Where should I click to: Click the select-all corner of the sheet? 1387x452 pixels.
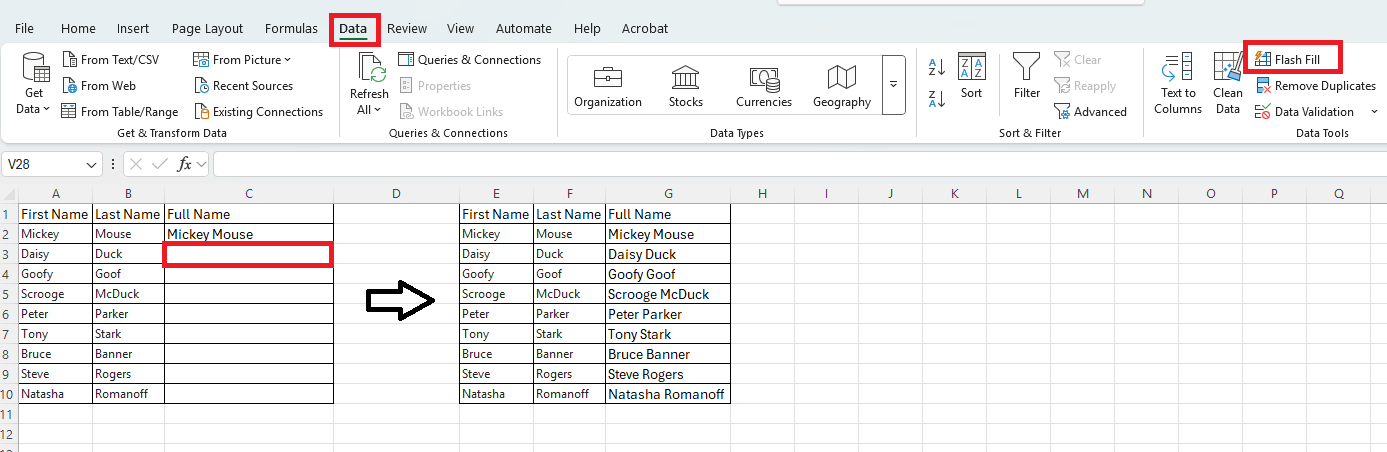click(9, 193)
